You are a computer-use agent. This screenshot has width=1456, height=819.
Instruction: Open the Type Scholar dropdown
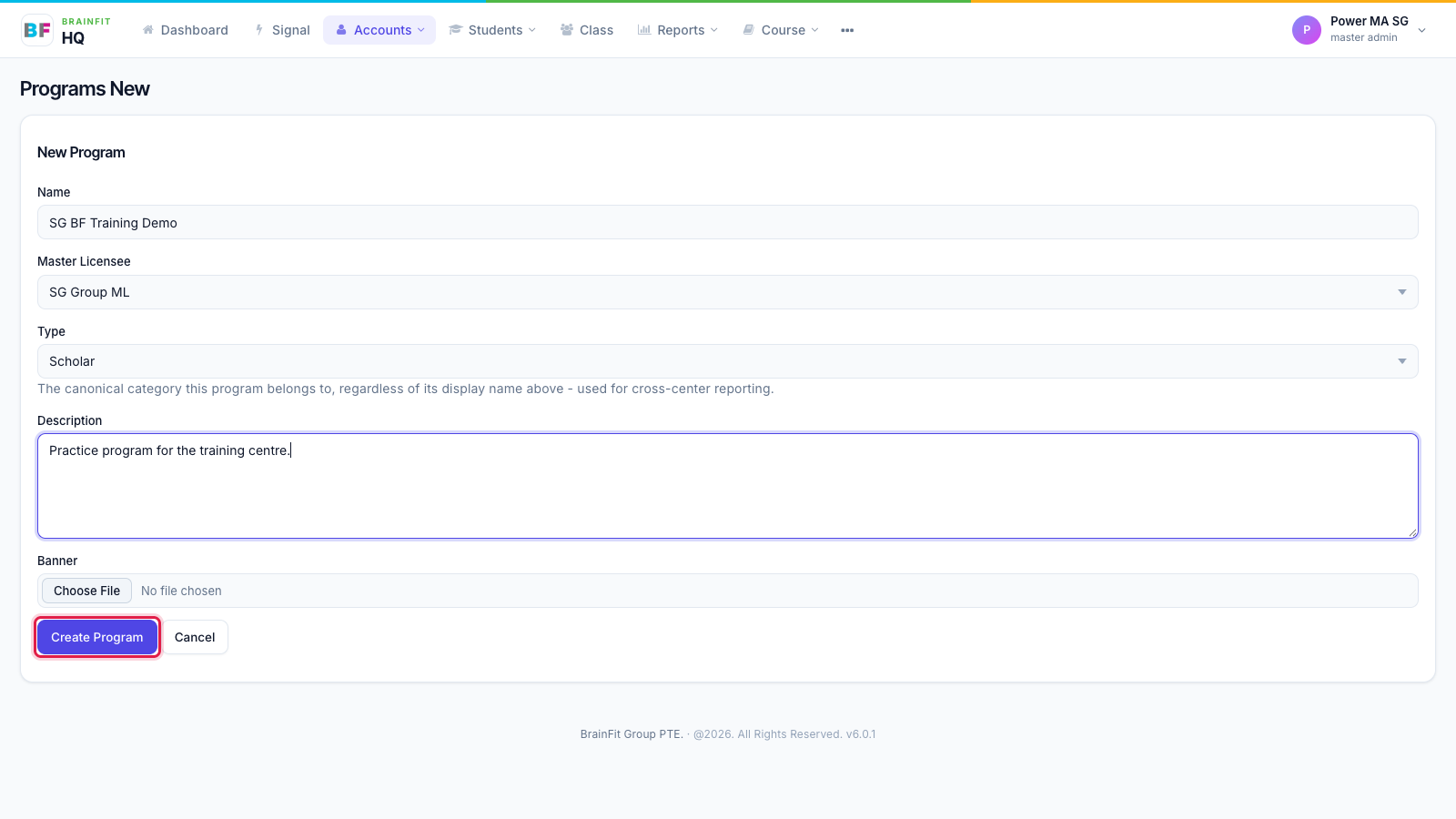(x=727, y=361)
